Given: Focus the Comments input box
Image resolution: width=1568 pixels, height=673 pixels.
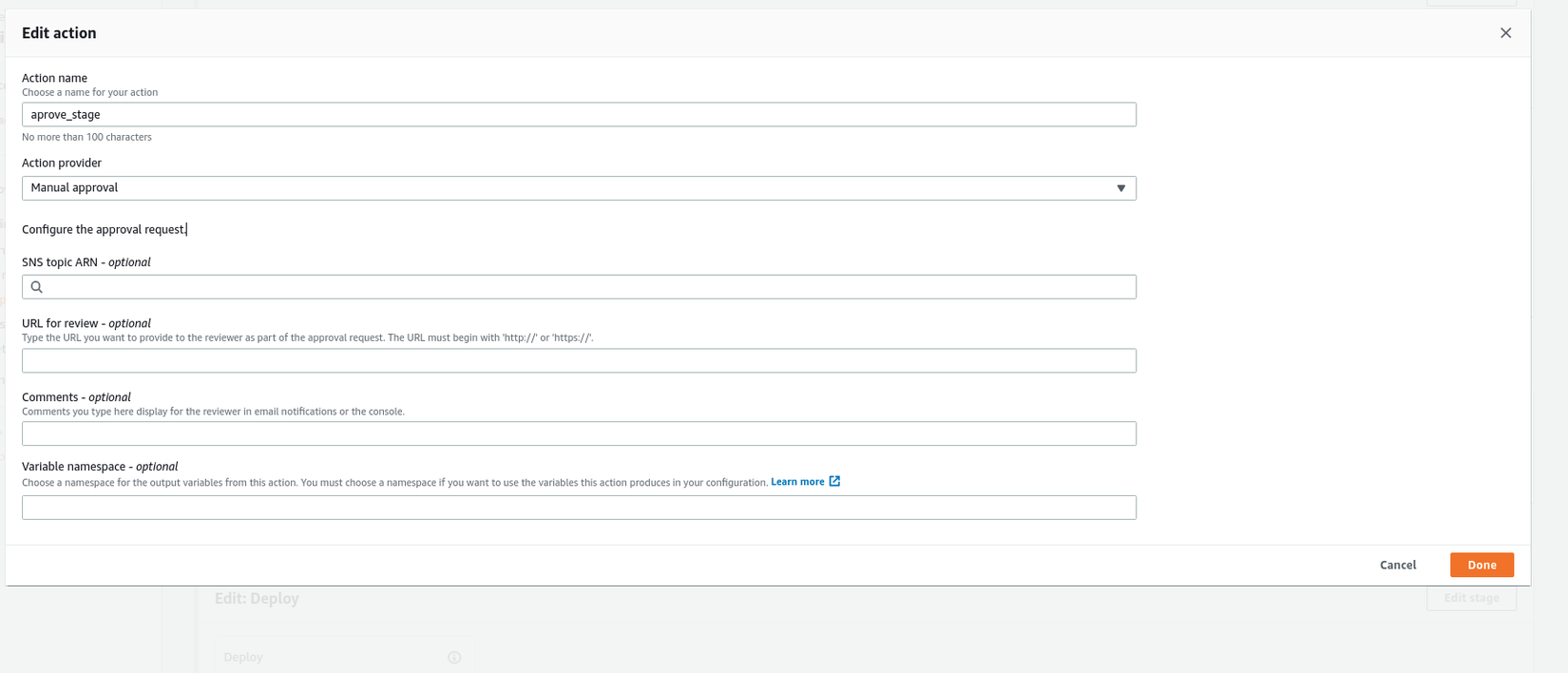Looking at the screenshot, I should (578, 434).
